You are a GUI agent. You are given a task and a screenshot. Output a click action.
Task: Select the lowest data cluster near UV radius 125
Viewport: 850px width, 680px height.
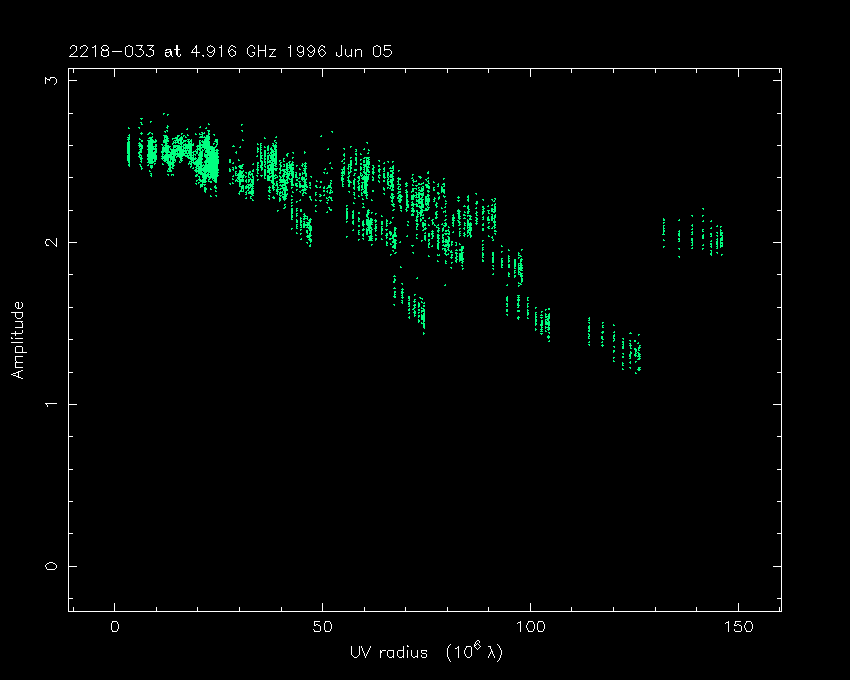tap(630, 352)
